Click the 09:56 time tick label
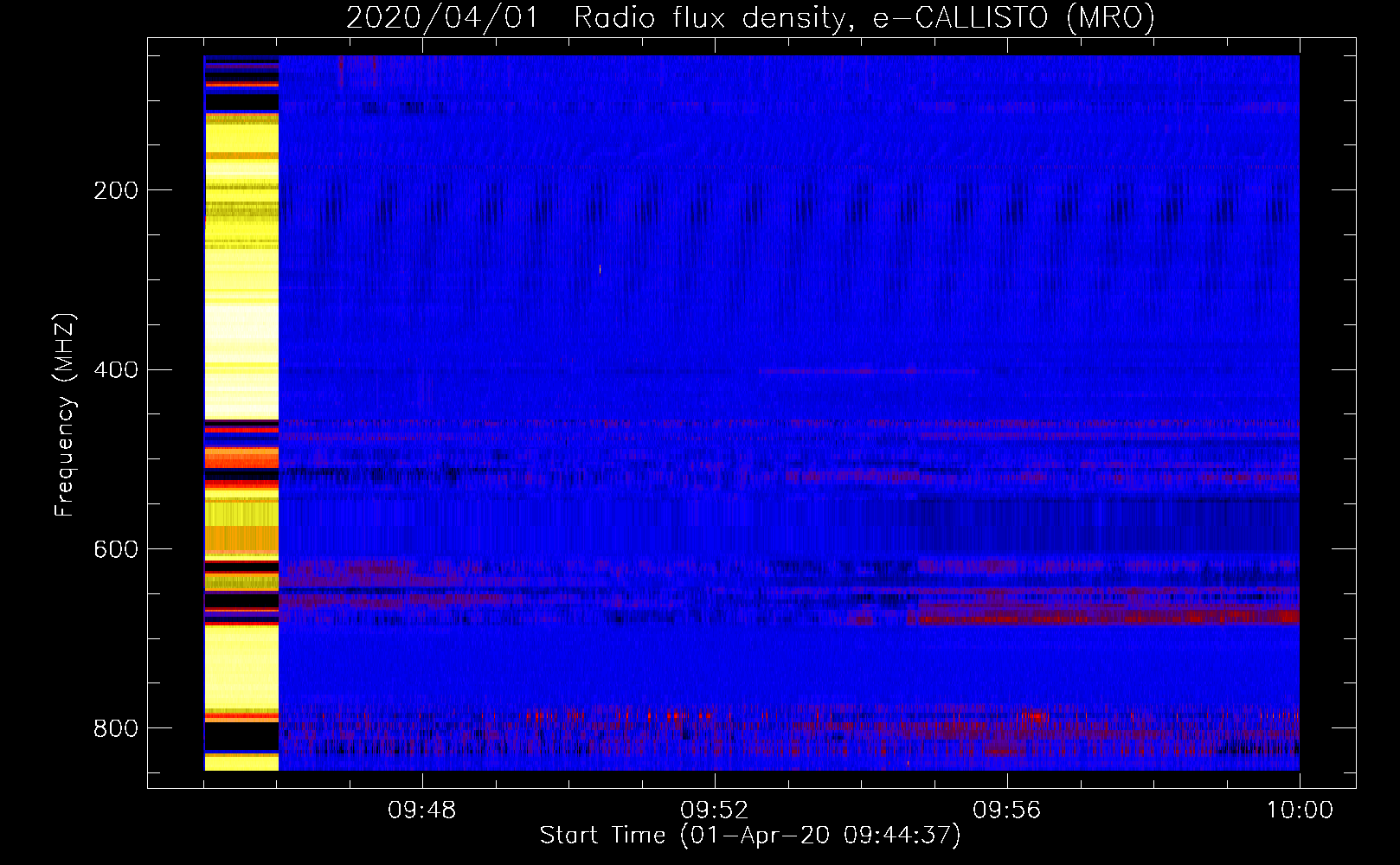Screen dimensions: 1400x865 click(x=1007, y=811)
